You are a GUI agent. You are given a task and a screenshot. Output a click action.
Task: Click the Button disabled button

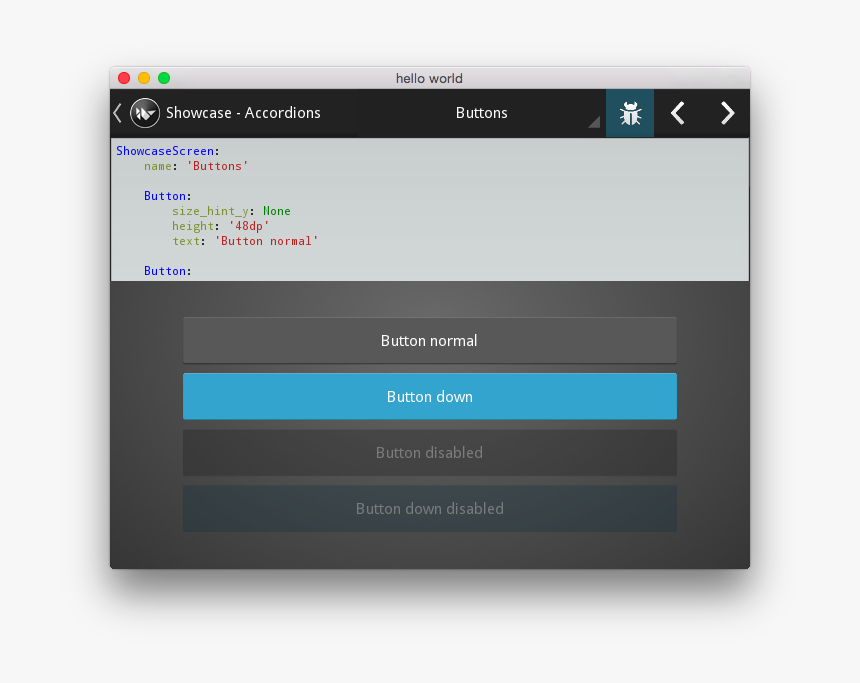(429, 453)
